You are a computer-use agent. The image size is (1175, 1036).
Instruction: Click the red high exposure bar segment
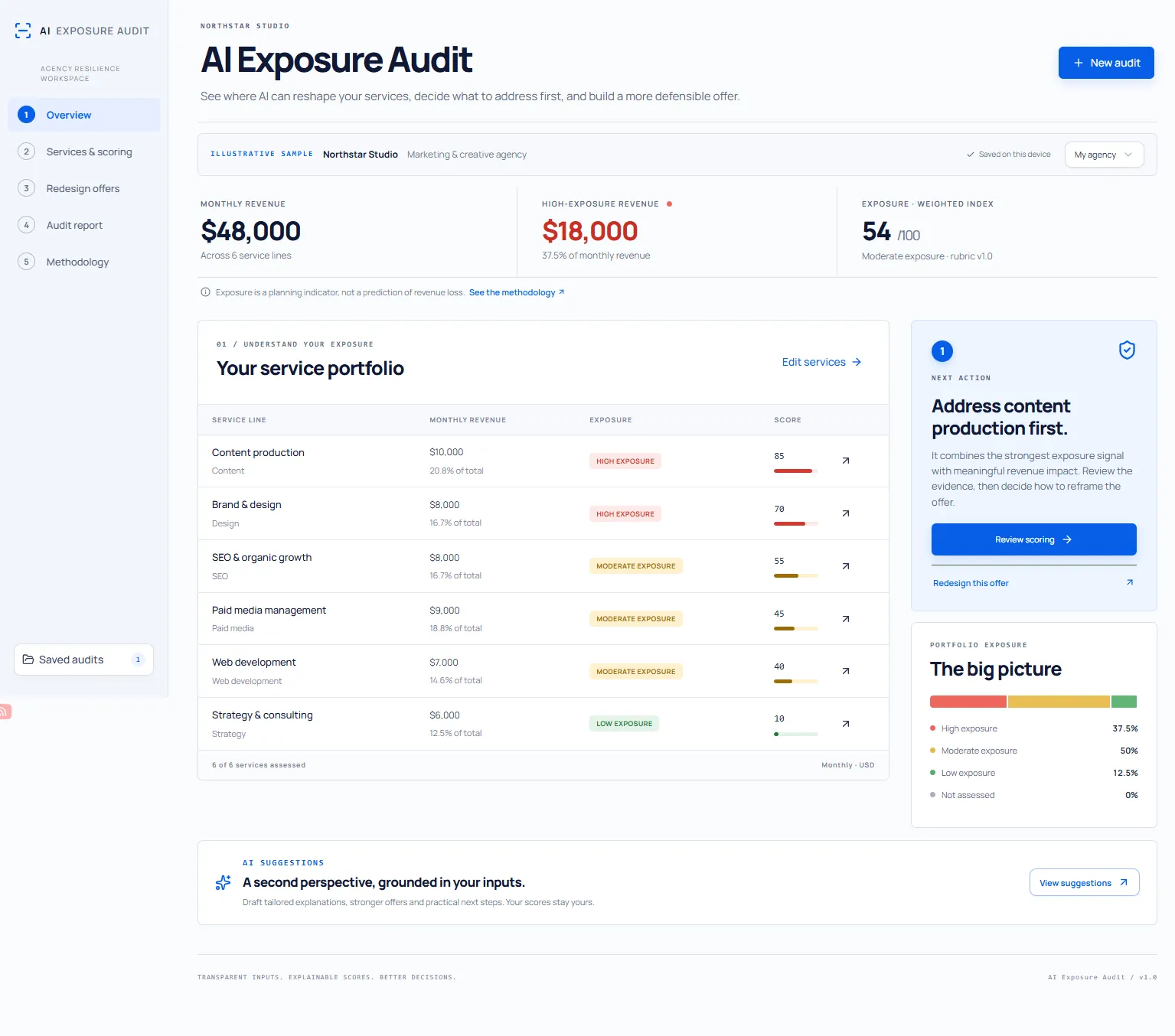click(x=968, y=702)
